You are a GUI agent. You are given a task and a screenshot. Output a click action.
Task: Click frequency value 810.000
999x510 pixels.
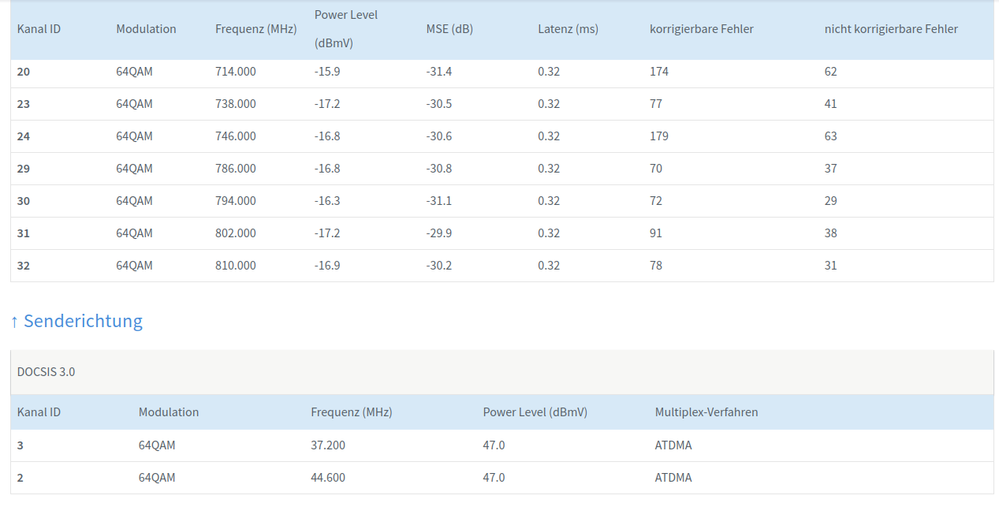coord(235,266)
